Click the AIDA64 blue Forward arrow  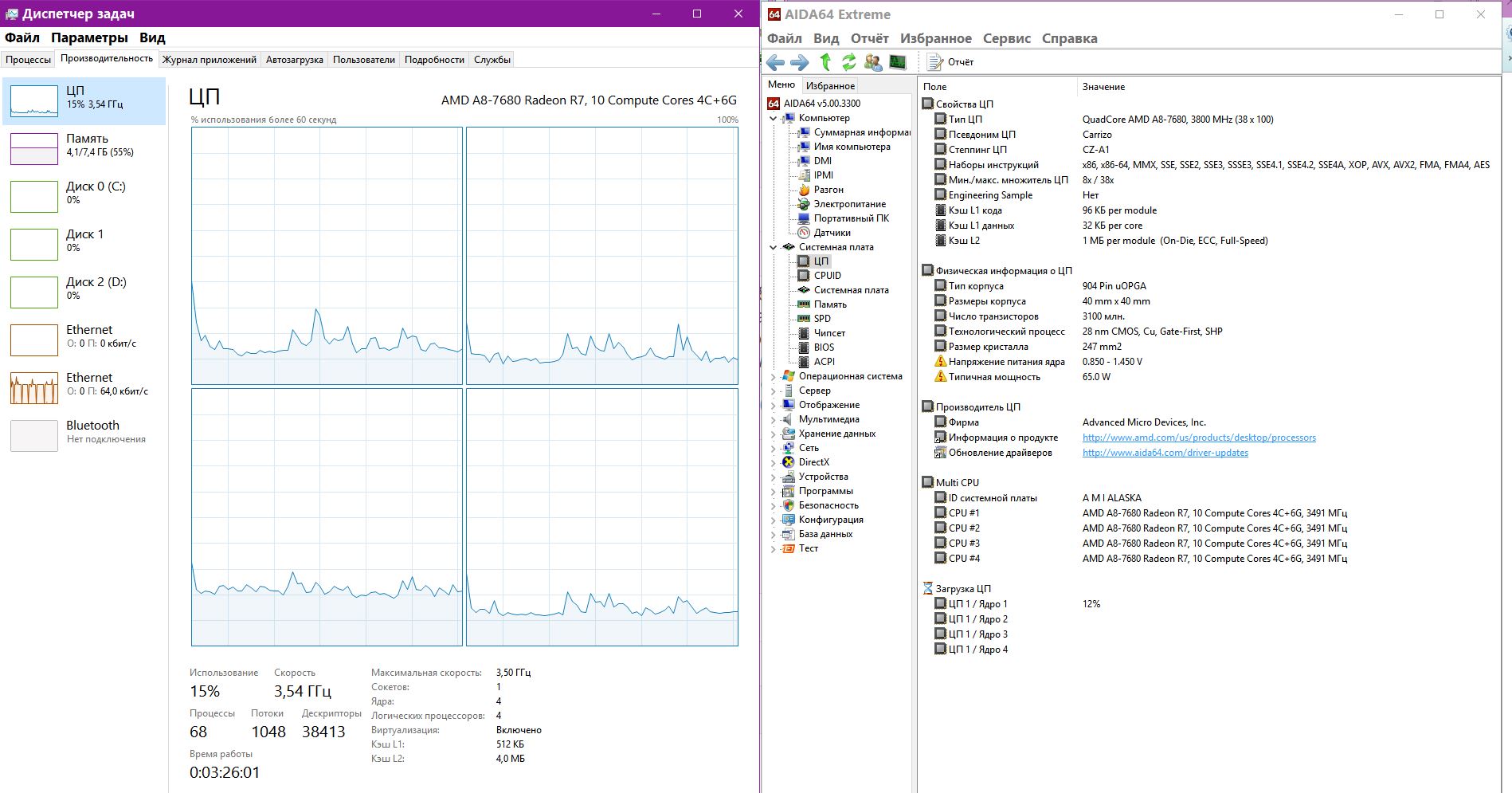tap(799, 62)
